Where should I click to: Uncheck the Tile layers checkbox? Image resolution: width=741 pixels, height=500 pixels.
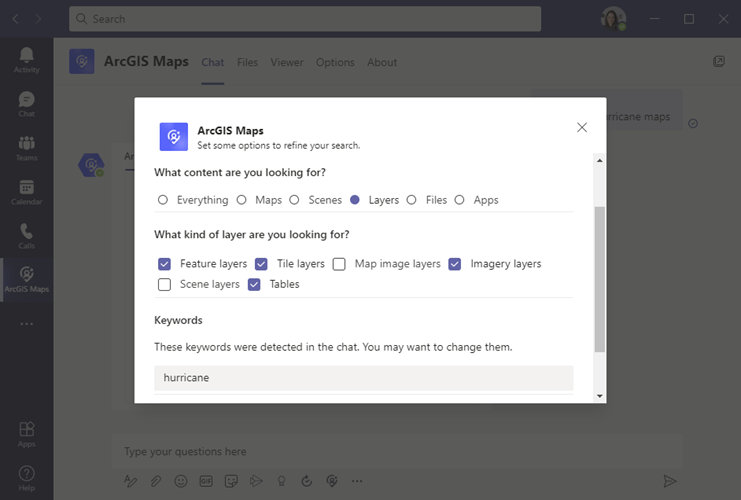[261, 264]
